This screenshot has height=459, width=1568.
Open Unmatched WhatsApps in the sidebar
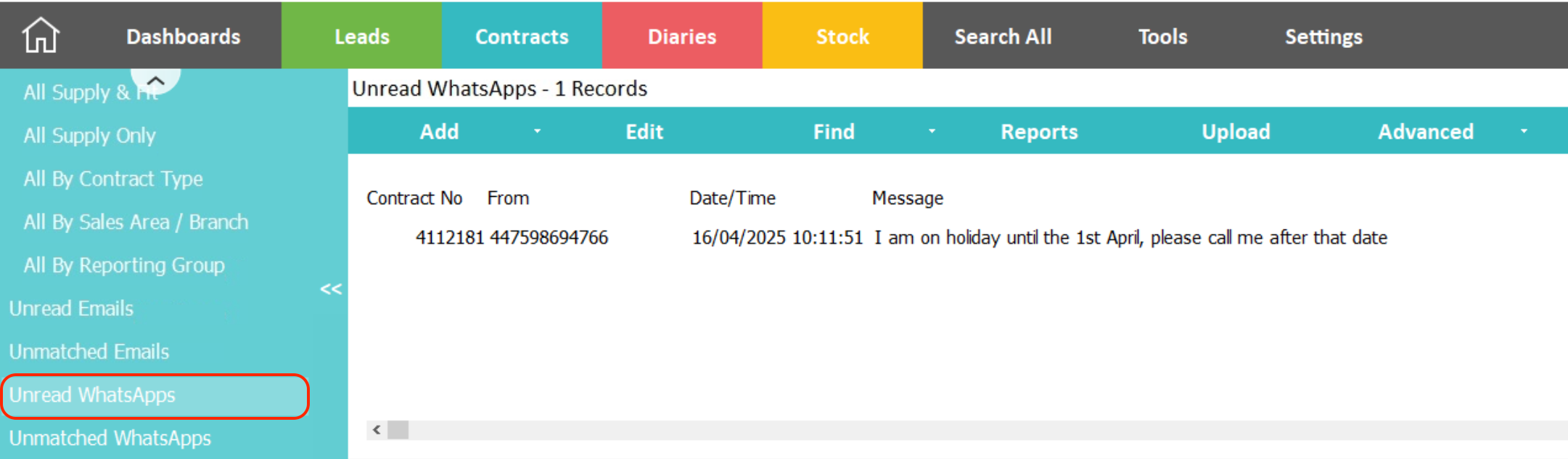110,438
